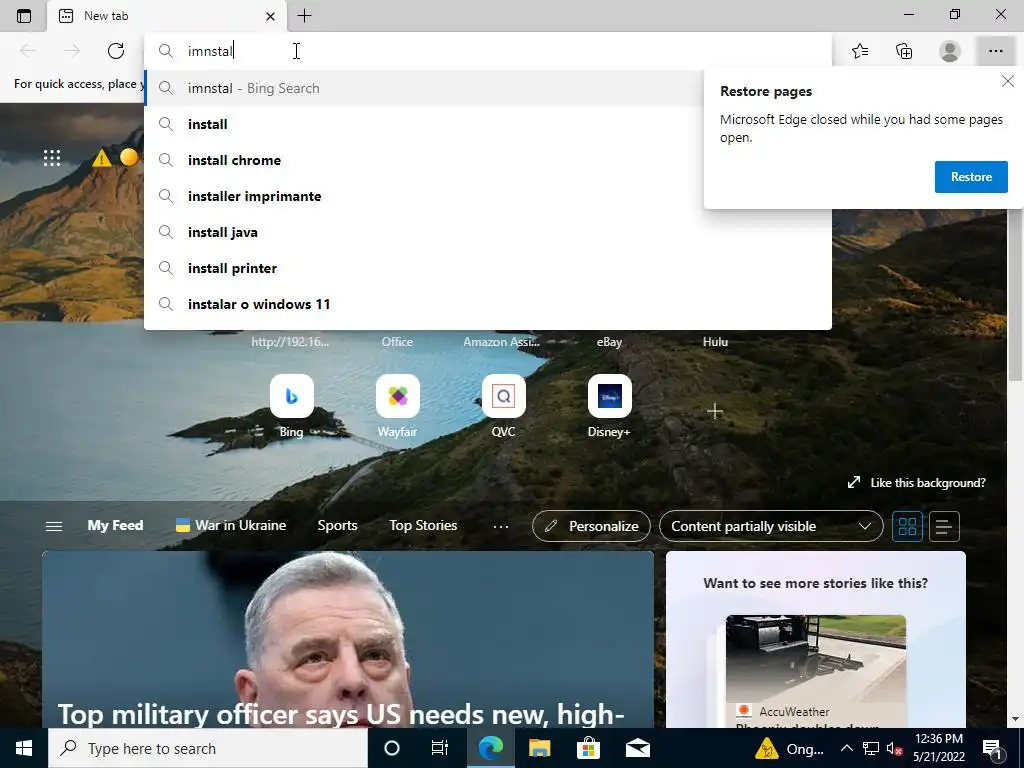Image resolution: width=1024 pixels, height=768 pixels.
Task: Open Mail app from taskbar
Action: 637,748
